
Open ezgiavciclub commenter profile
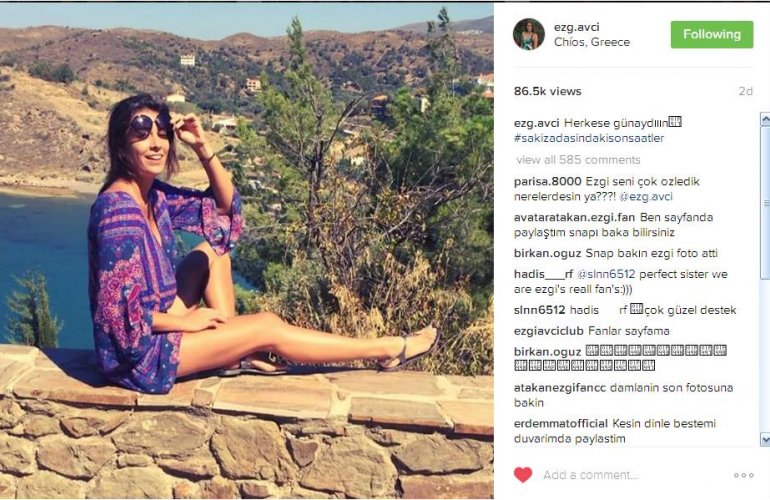[x=549, y=331]
